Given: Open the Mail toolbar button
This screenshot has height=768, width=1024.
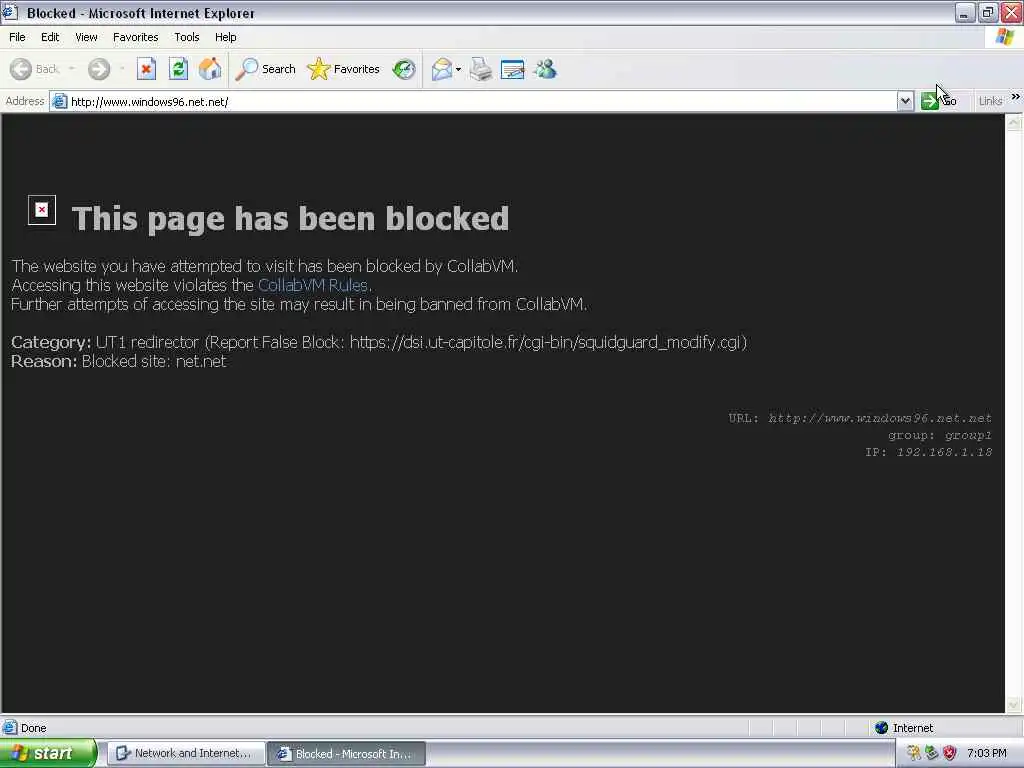Looking at the screenshot, I should (442, 69).
